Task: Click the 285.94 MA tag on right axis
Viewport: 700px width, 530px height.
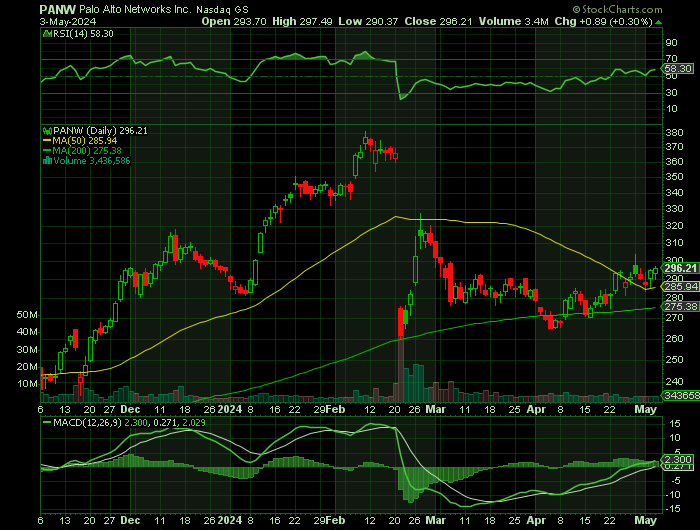Action: [x=681, y=286]
